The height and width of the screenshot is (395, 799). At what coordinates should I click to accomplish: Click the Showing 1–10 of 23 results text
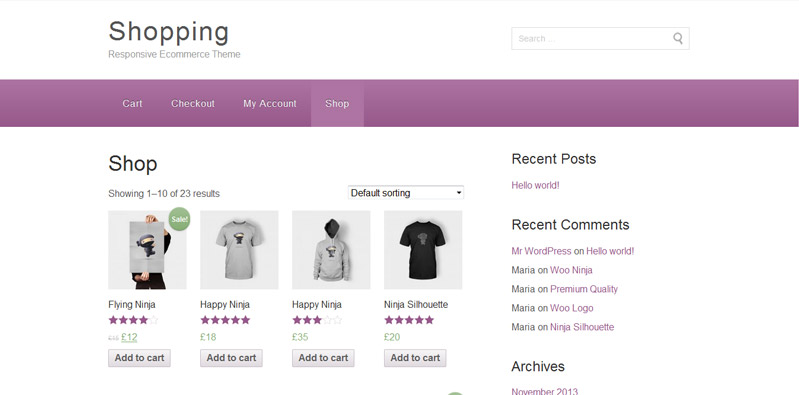[x=164, y=194]
